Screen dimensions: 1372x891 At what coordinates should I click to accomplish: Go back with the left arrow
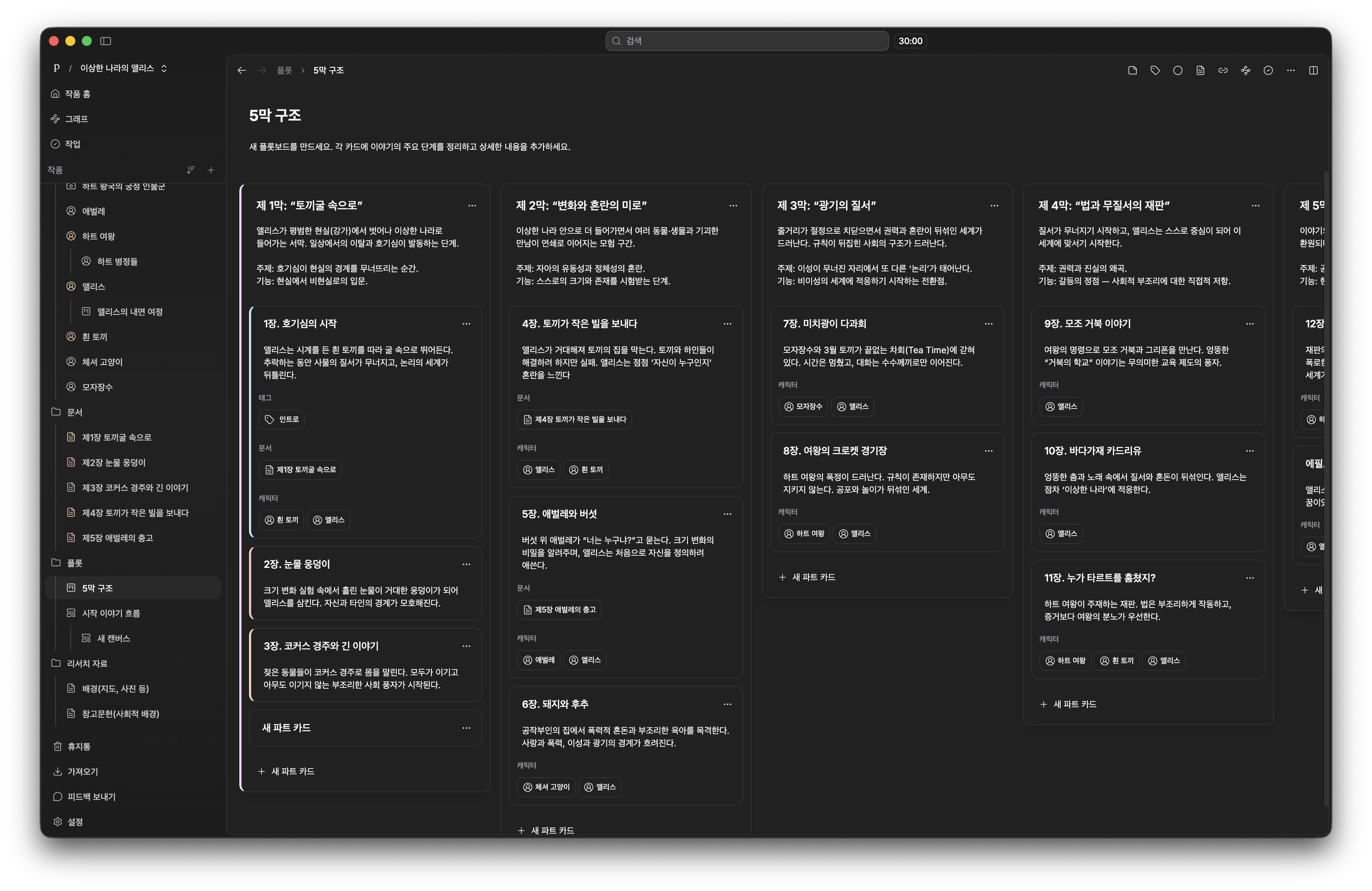(x=241, y=70)
